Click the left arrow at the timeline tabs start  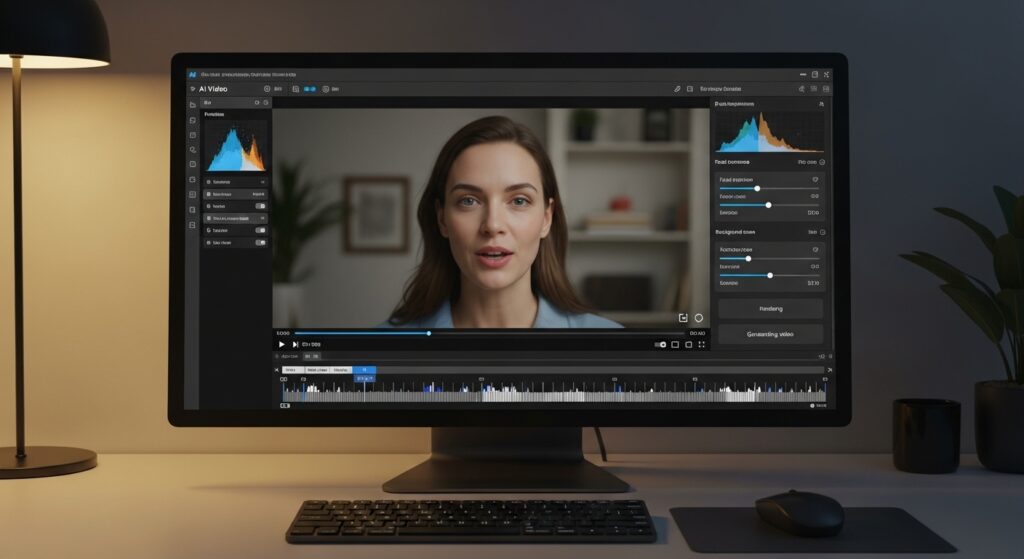click(x=277, y=370)
